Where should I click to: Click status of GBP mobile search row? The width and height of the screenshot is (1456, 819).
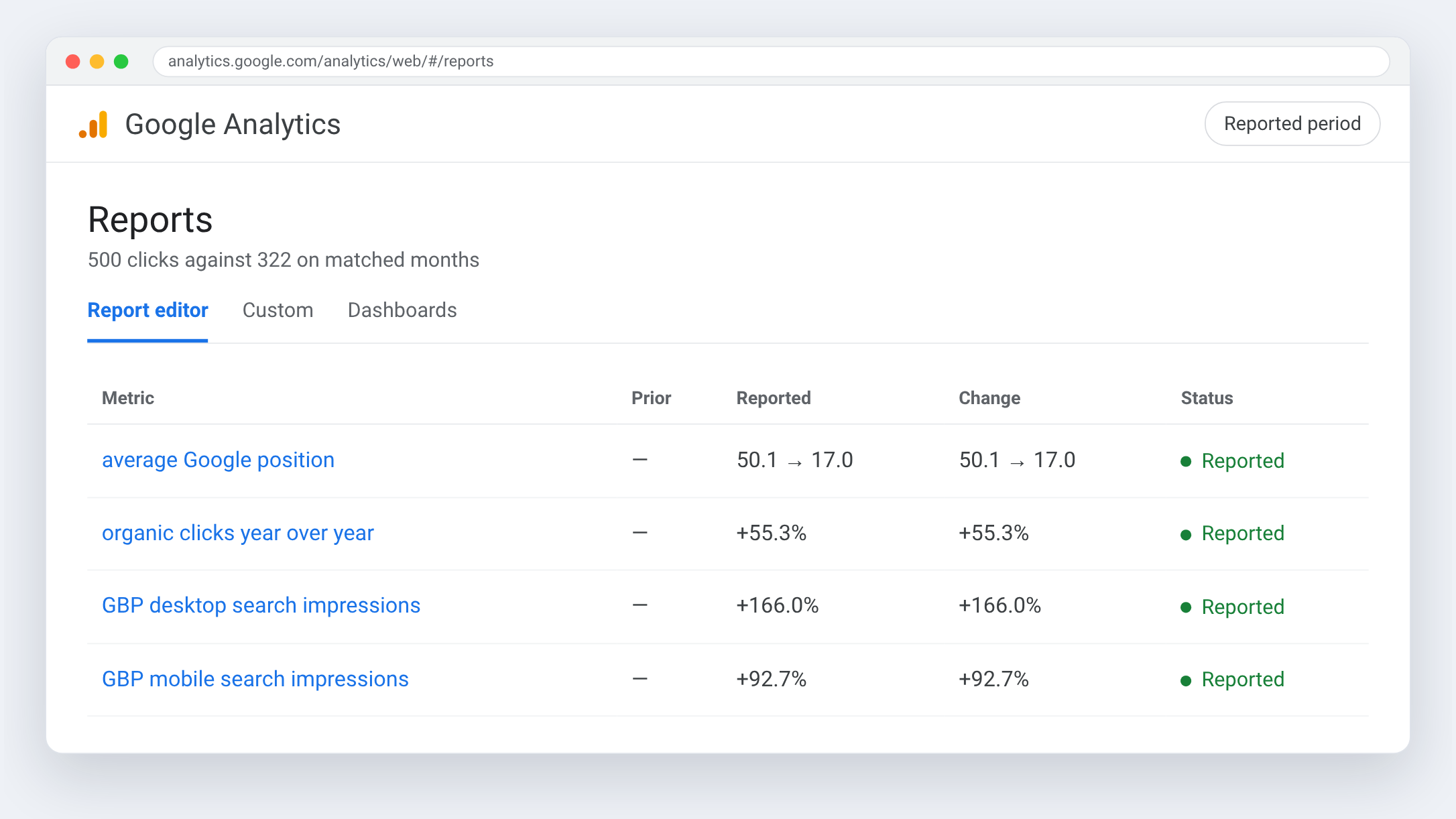[1232, 680]
